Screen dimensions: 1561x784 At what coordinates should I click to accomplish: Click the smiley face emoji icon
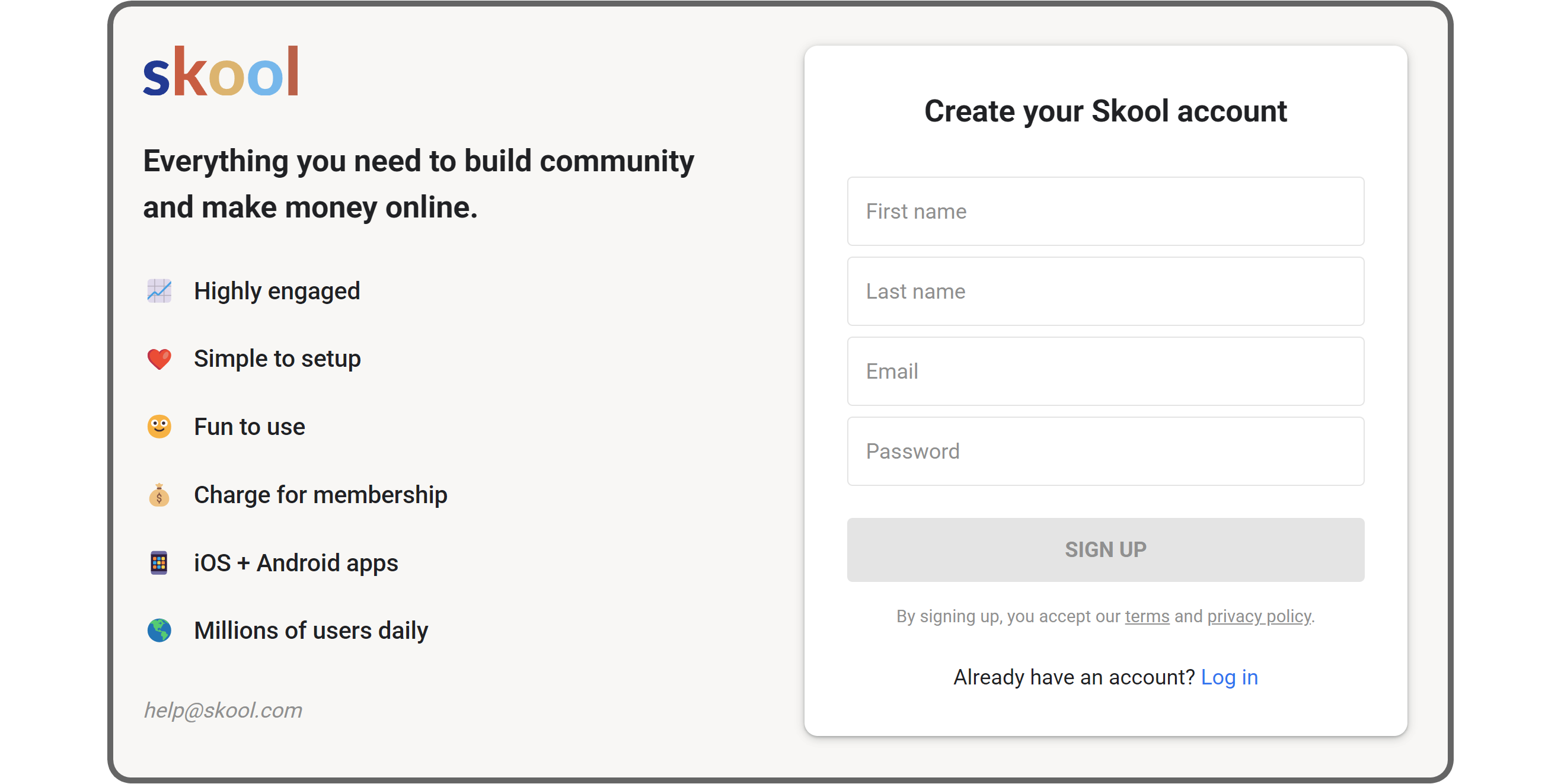pyautogui.click(x=159, y=427)
